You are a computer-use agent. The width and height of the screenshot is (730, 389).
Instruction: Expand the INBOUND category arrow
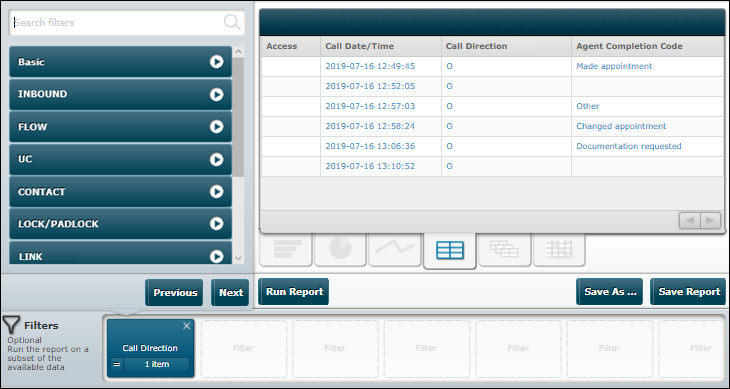(216, 94)
